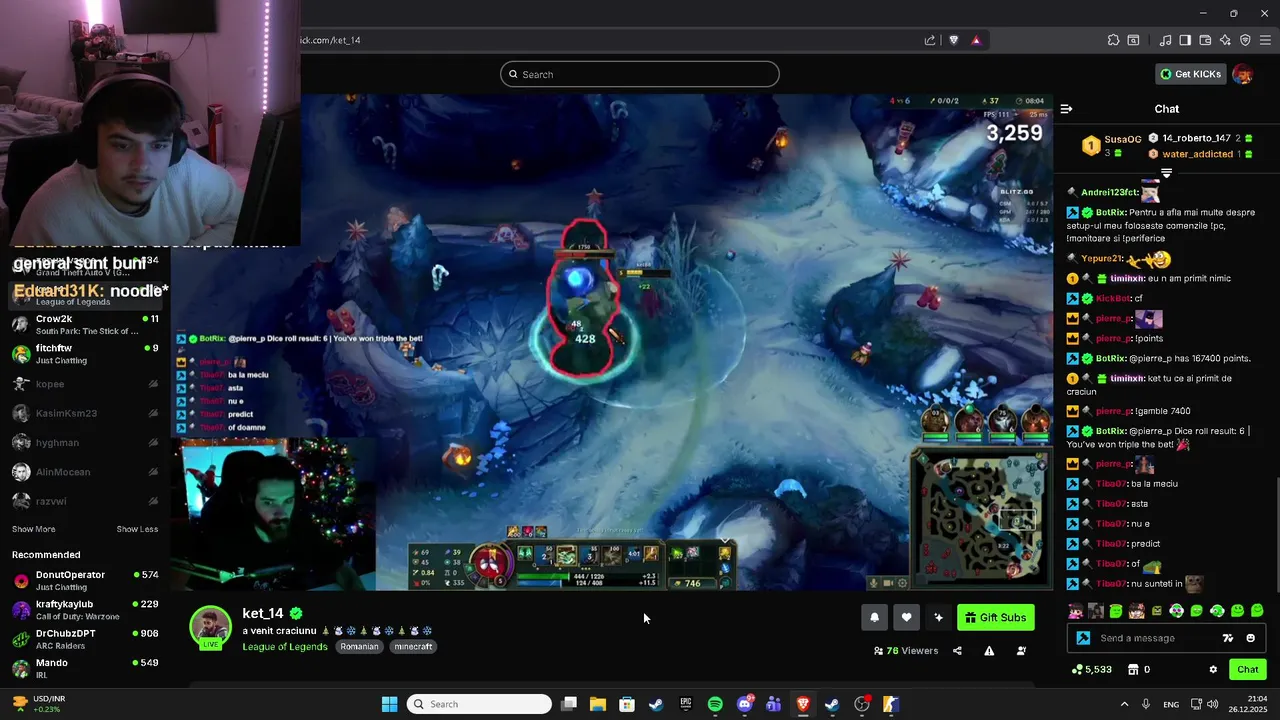Follow the channel with heart button
This screenshot has width=1280, height=720.
pyautogui.click(x=906, y=617)
